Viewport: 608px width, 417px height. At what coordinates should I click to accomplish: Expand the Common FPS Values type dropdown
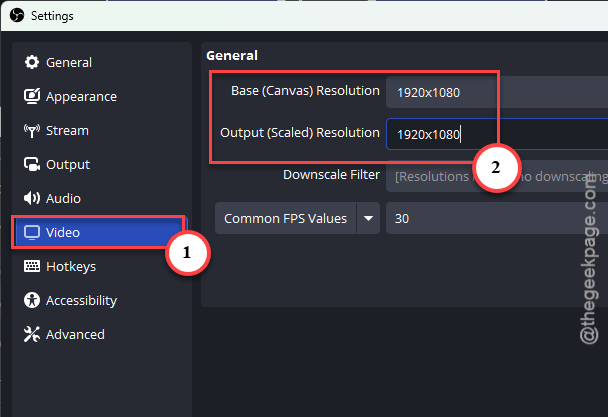click(x=297, y=218)
